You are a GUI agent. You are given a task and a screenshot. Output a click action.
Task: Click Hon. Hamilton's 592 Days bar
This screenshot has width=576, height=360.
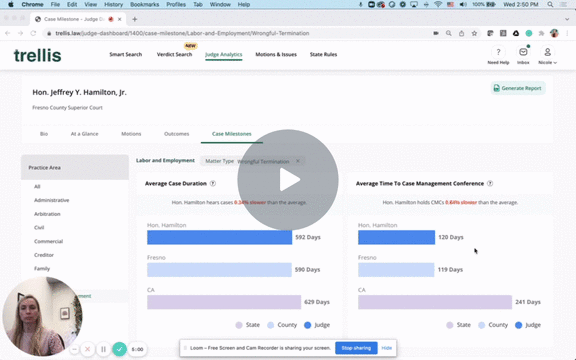tap(219, 237)
